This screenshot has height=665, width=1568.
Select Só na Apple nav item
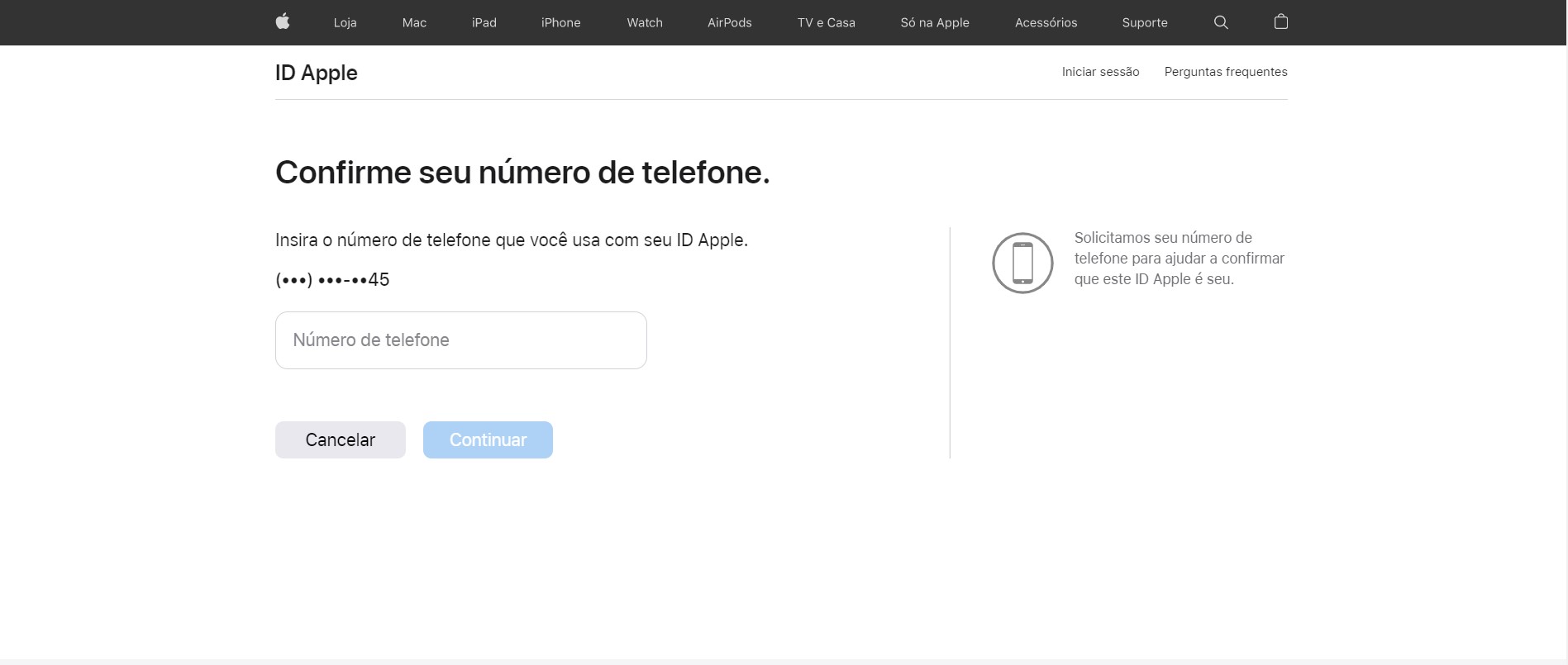(x=935, y=22)
